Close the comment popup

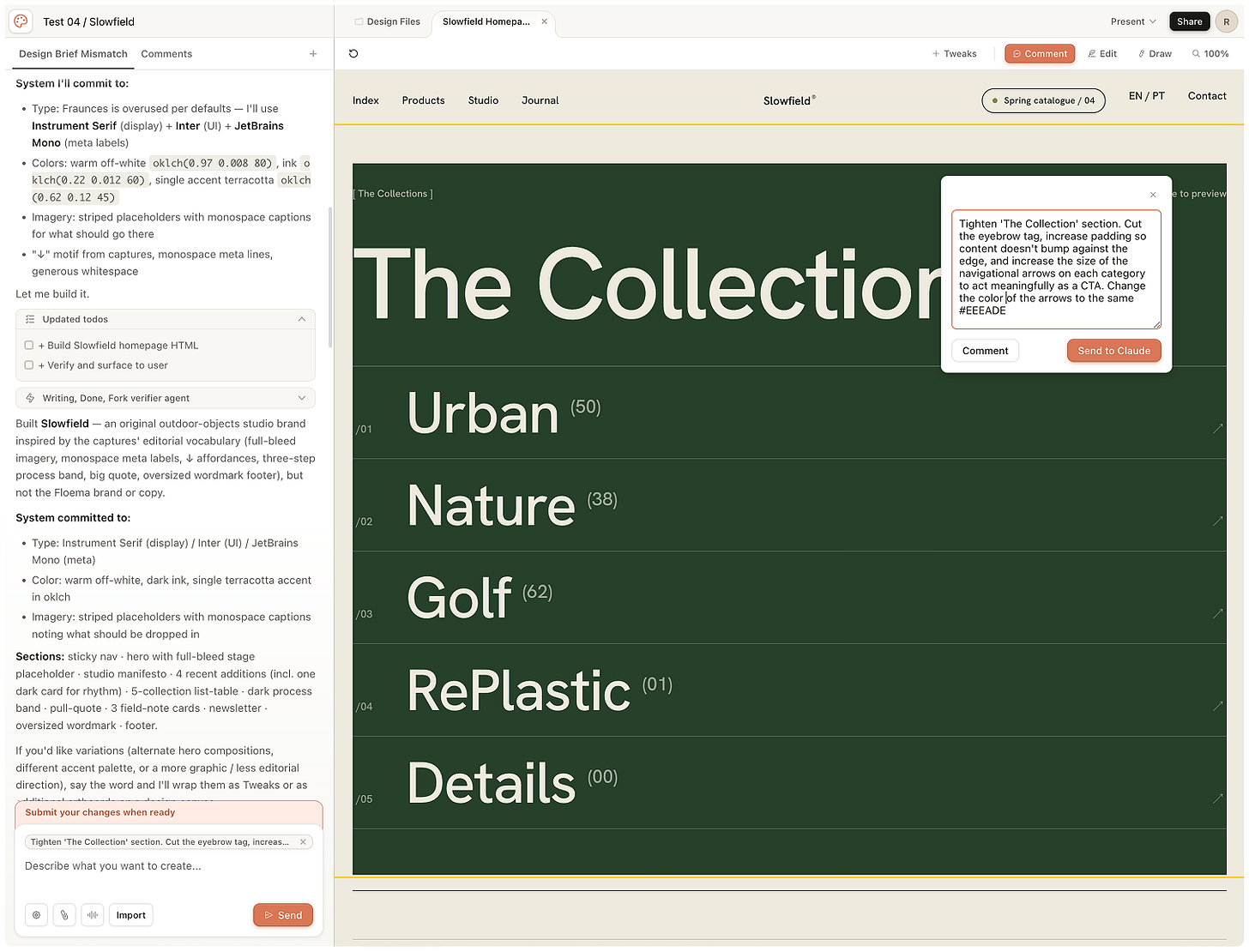[1153, 195]
